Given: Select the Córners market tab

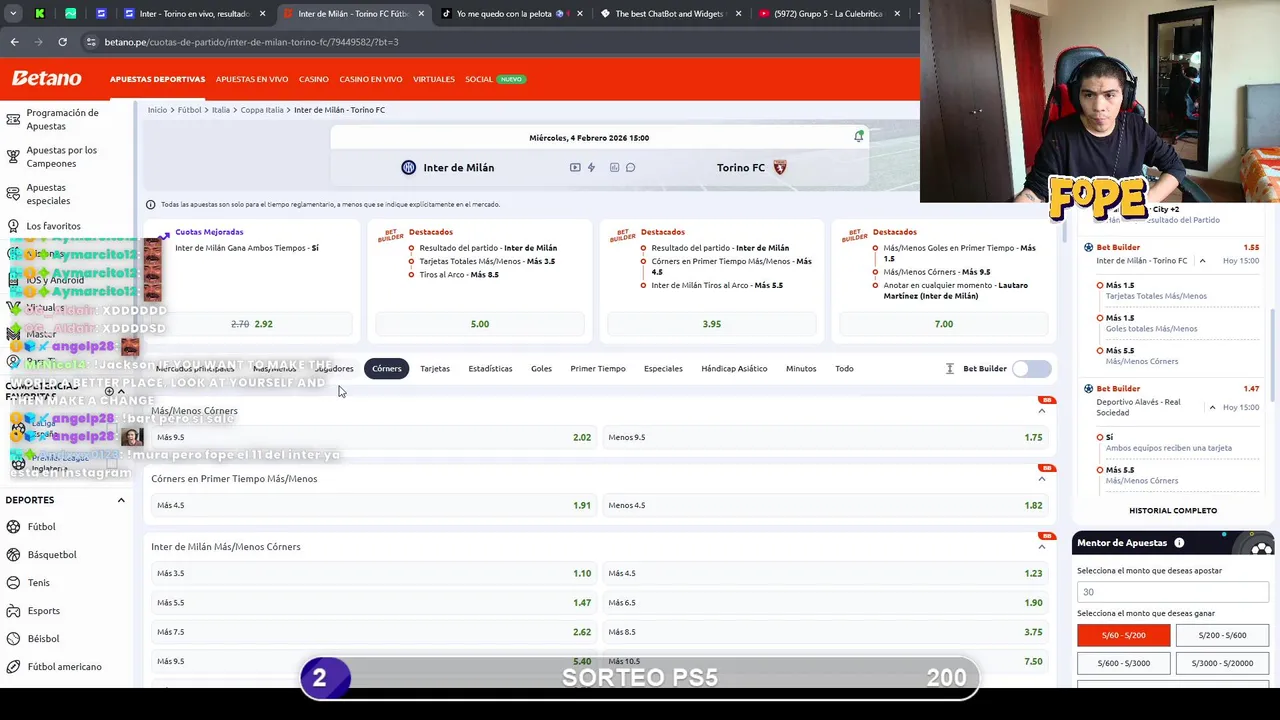Looking at the screenshot, I should point(387,369).
